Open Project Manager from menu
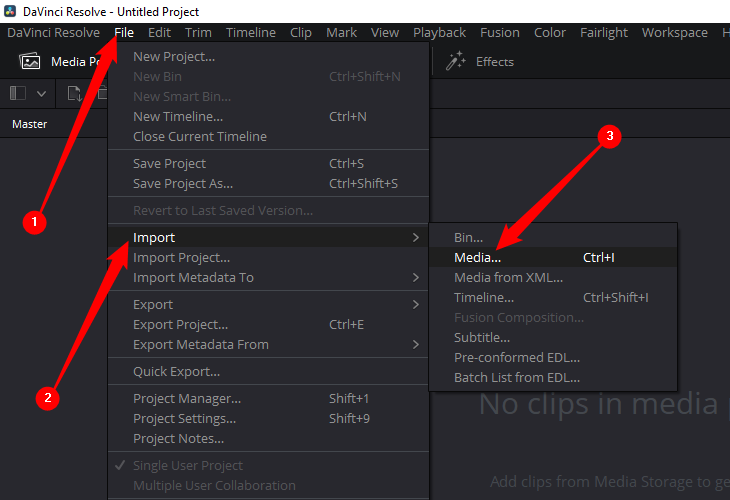Image resolution: width=730 pixels, height=500 pixels. pyautogui.click(x=268, y=399)
